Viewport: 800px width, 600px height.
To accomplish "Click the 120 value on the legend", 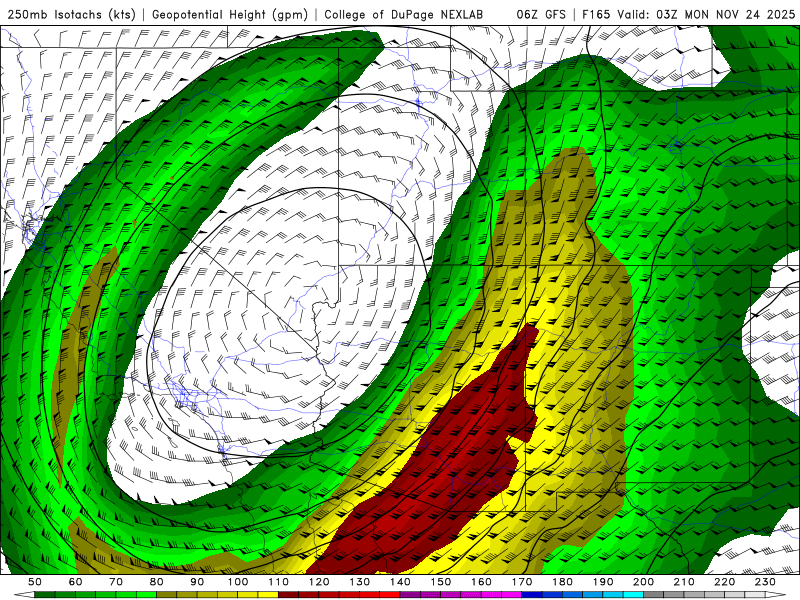I will click(x=319, y=582).
